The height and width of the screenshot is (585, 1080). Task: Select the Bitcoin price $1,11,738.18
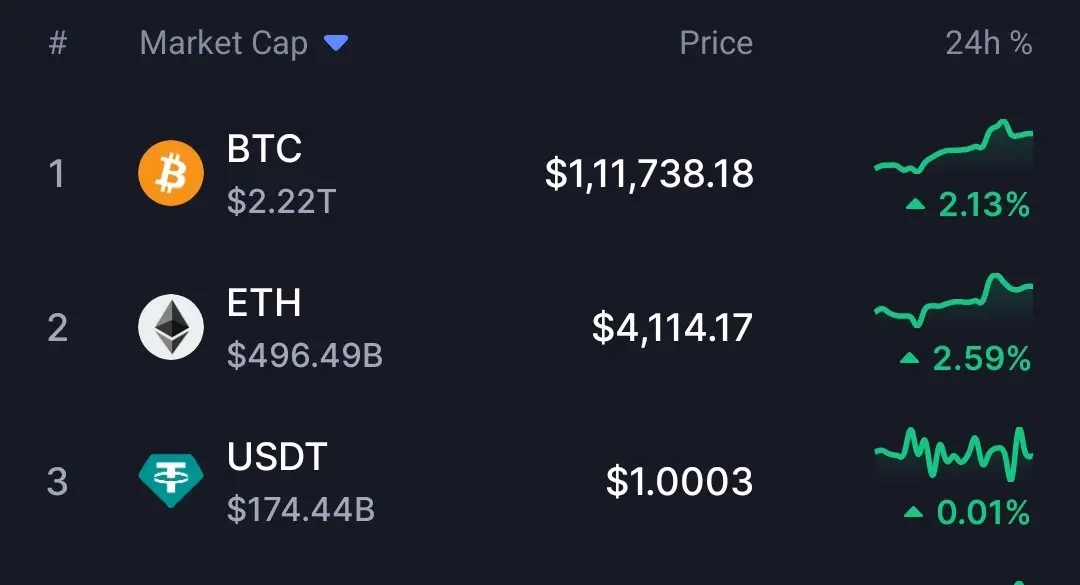click(x=649, y=174)
